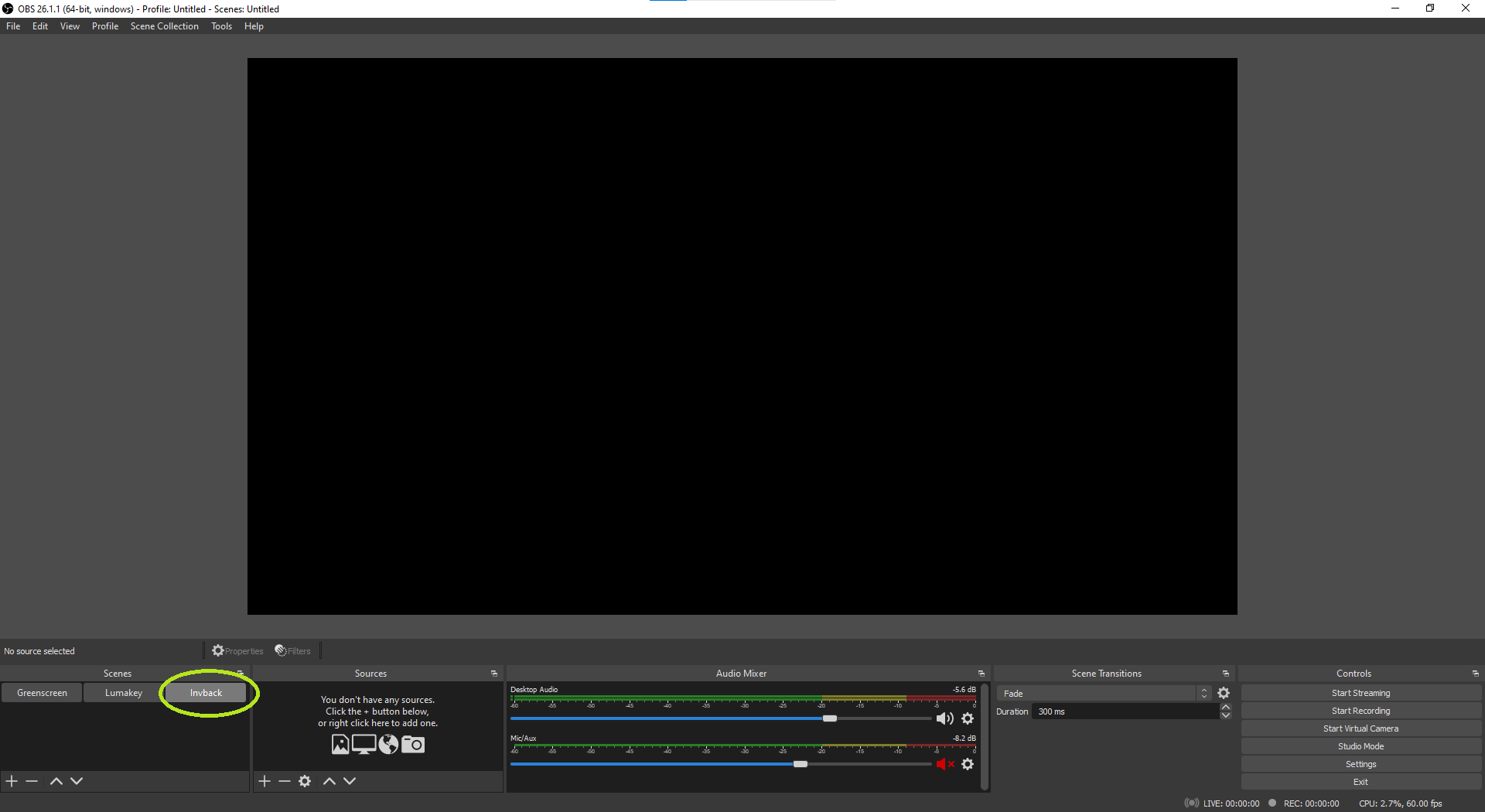Click Start Virtual Camera button
Screen dimensions: 1485x812
click(x=1360, y=728)
